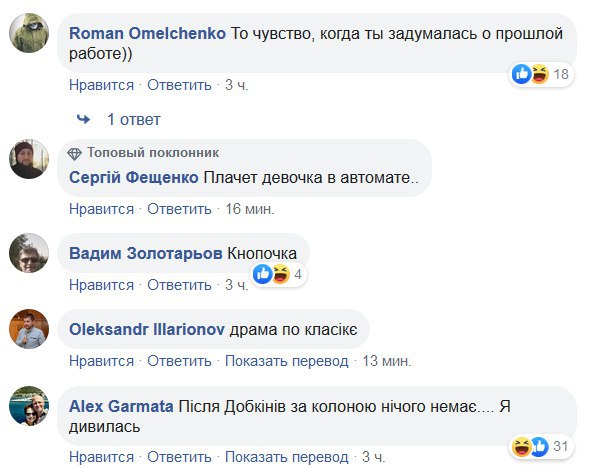Reply to Oleksandr Illarionov's comment
This screenshot has width=612, height=468.
coord(179,361)
